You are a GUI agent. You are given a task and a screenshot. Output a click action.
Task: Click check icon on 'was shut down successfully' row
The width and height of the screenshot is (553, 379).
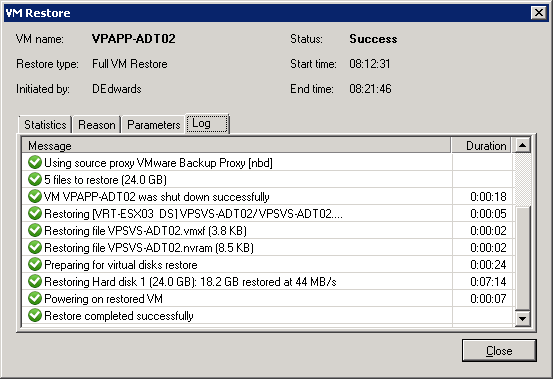tap(35, 196)
